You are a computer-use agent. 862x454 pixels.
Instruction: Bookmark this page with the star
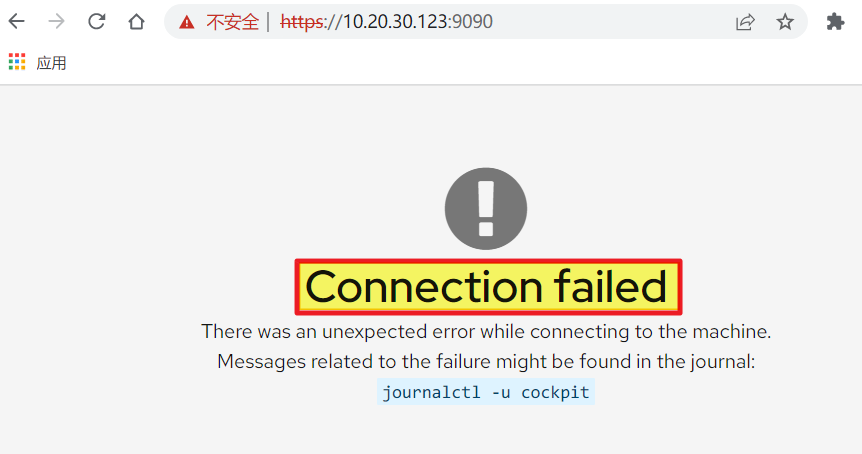point(785,22)
